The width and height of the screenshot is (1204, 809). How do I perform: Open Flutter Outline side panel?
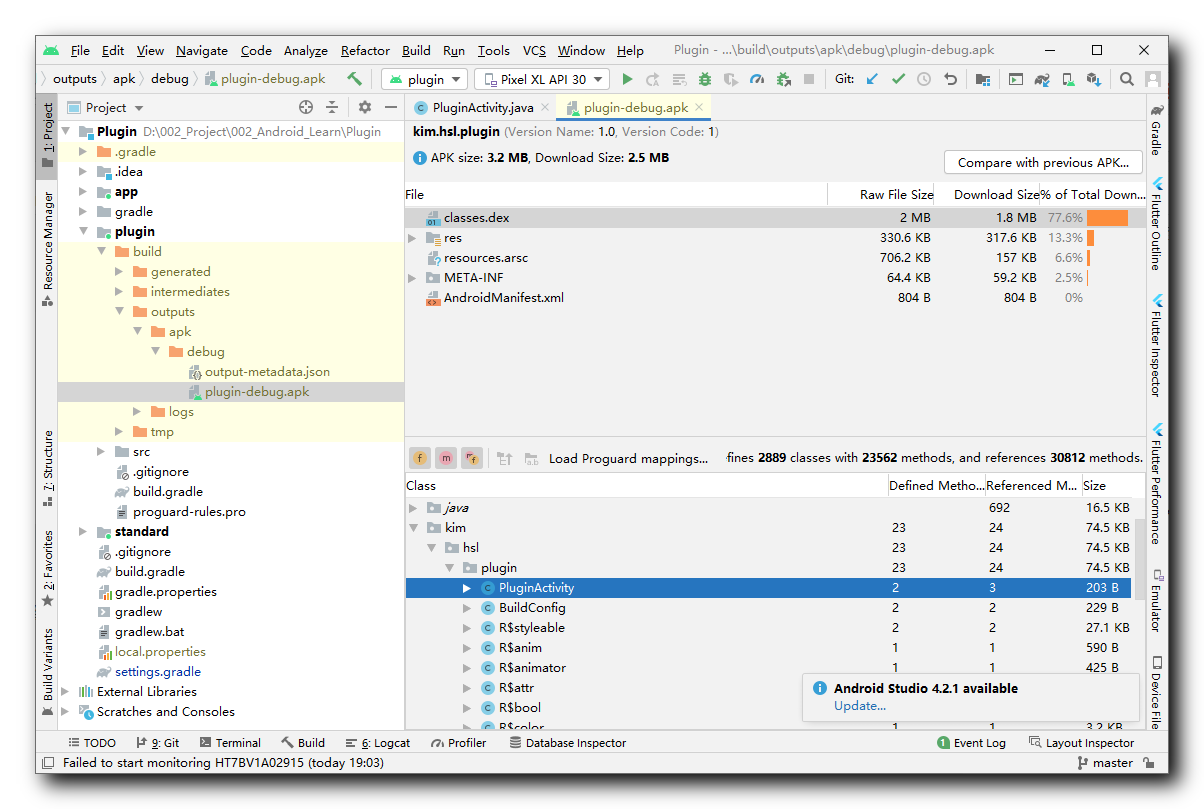(1157, 224)
